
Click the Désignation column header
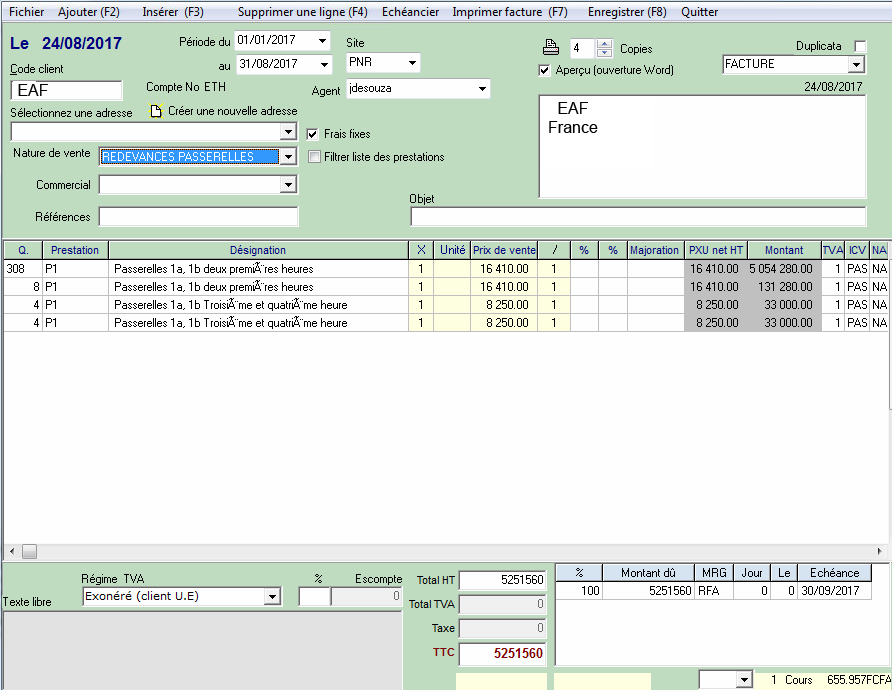(257, 250)
